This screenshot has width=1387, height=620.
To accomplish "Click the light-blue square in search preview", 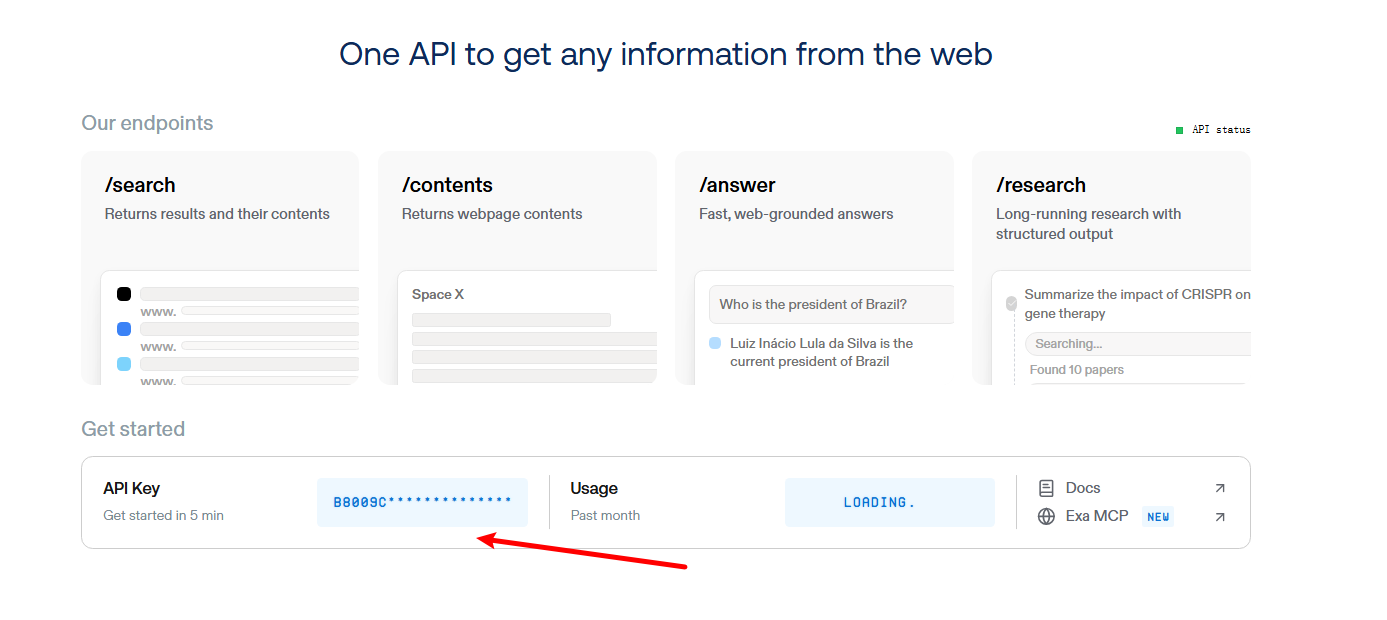I will tap(124, 364).
